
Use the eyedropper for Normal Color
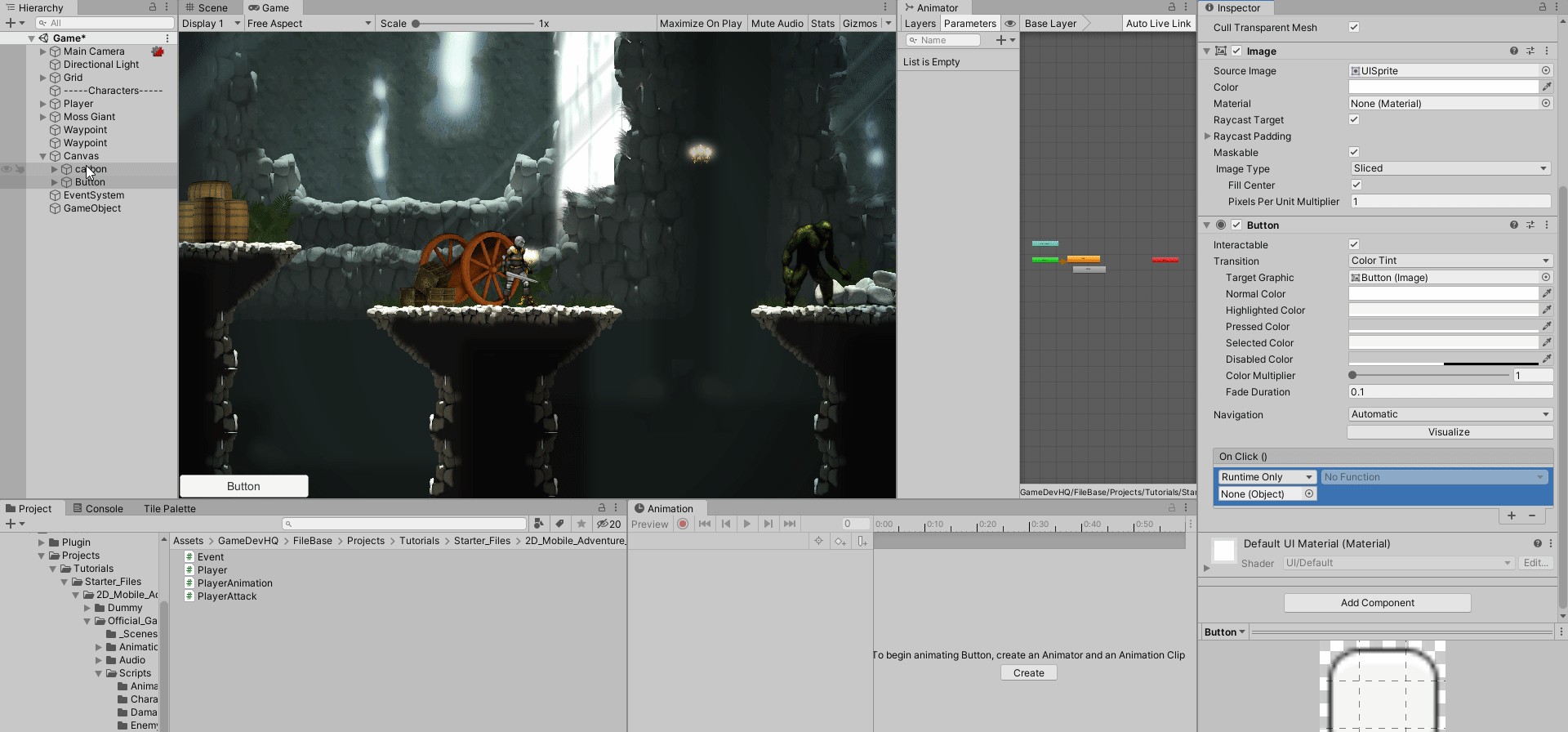click(1547, 293)
